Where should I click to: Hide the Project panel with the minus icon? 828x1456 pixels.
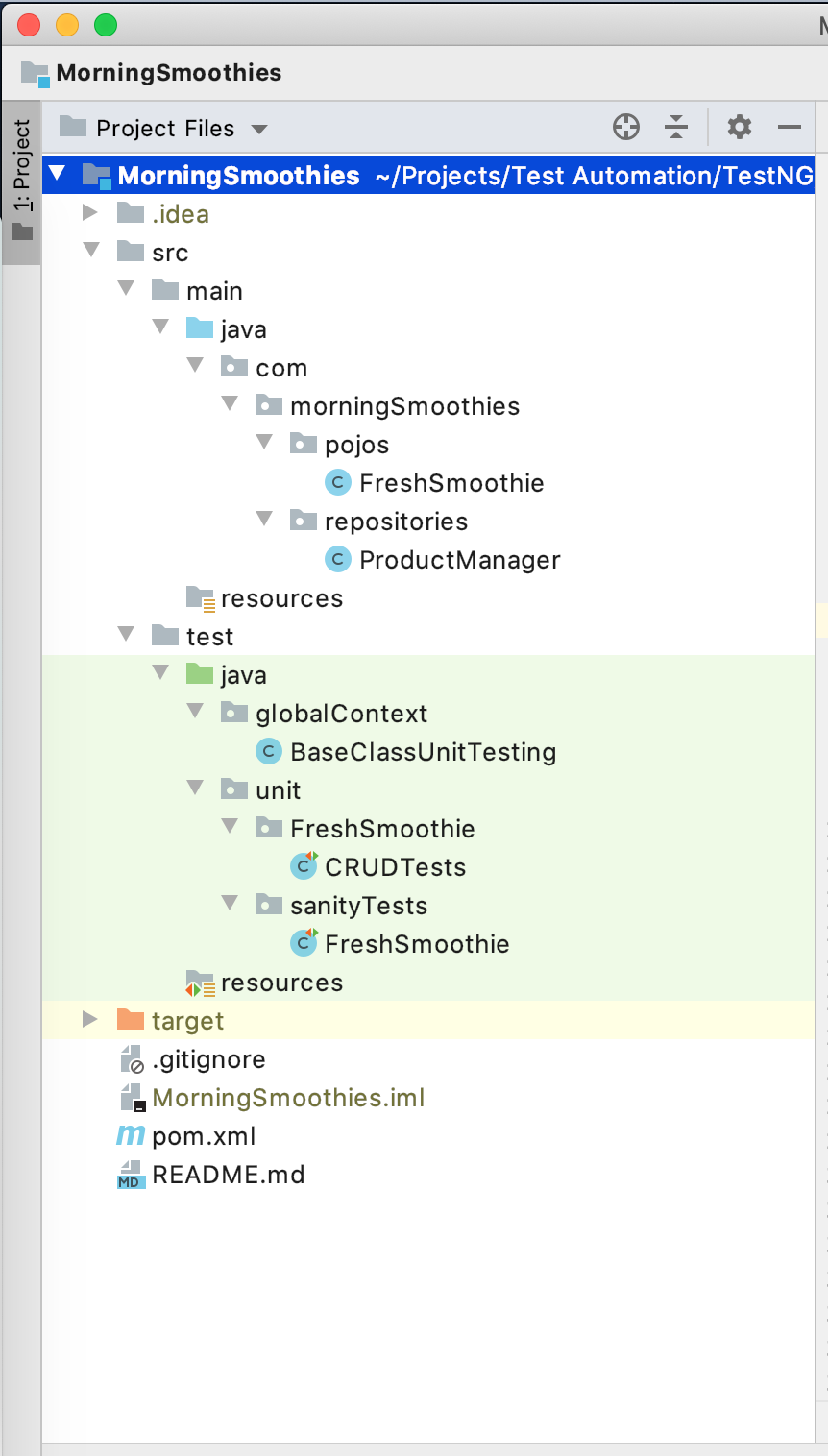tap(790, 127)
